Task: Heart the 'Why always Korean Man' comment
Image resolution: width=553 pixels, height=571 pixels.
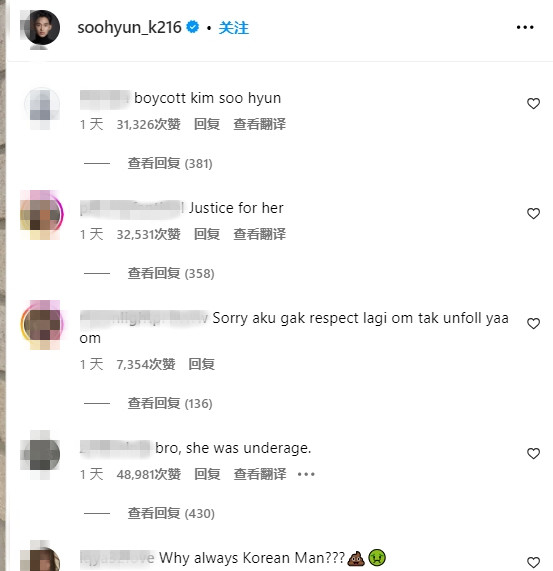Action: (533, 562)
